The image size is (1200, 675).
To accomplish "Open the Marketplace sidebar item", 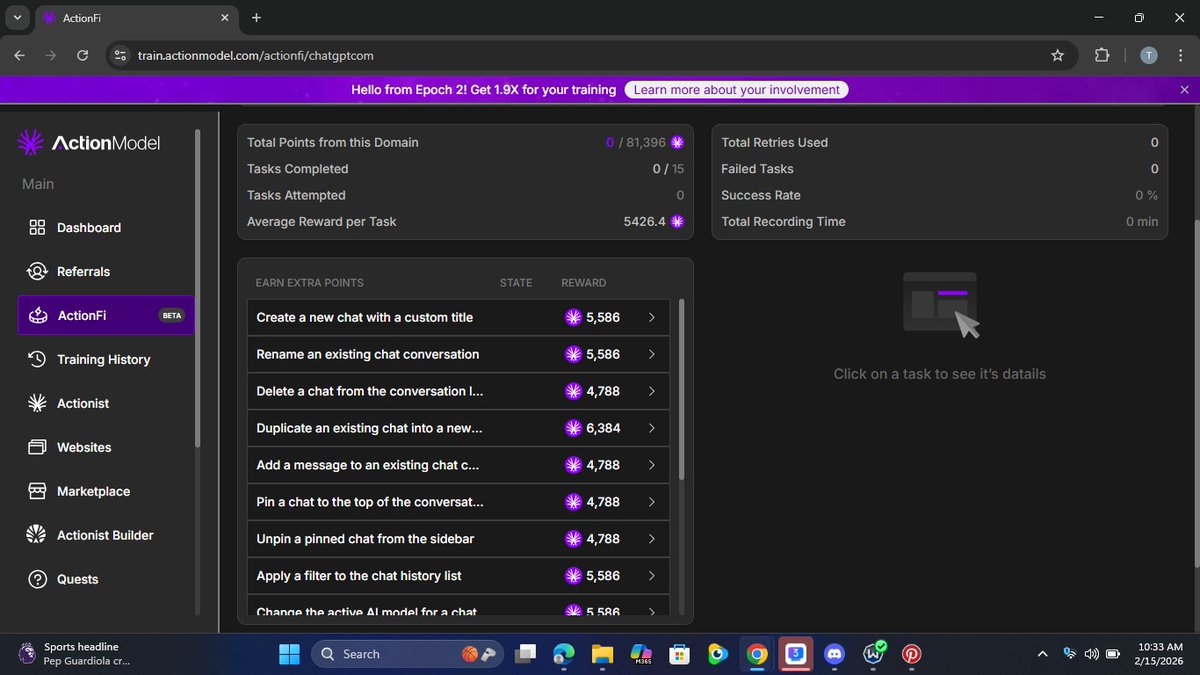I will click(106, 491).
